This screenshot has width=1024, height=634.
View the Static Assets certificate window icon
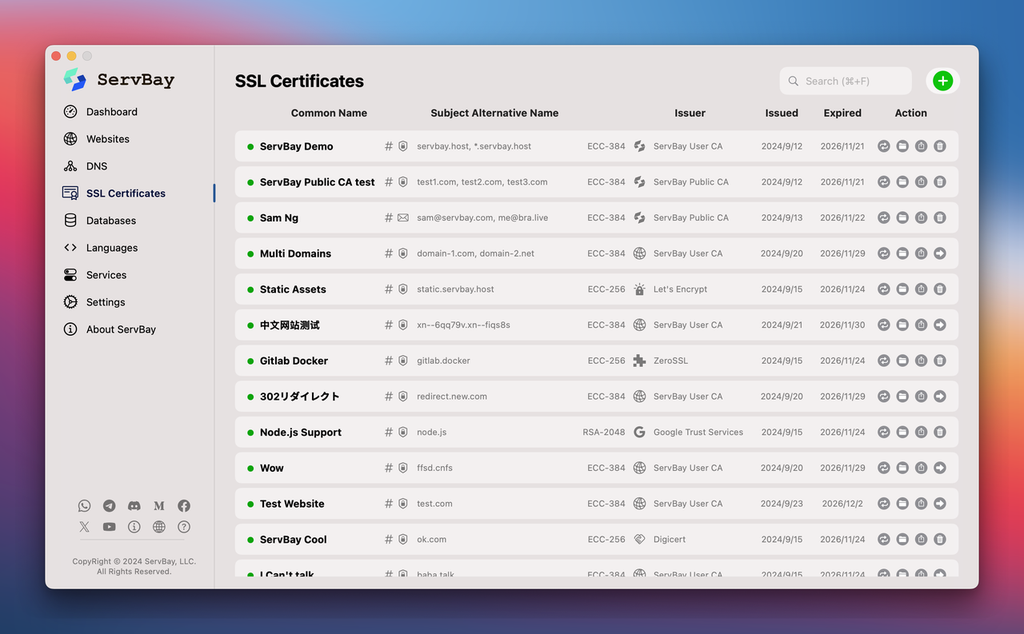[903, 289]
